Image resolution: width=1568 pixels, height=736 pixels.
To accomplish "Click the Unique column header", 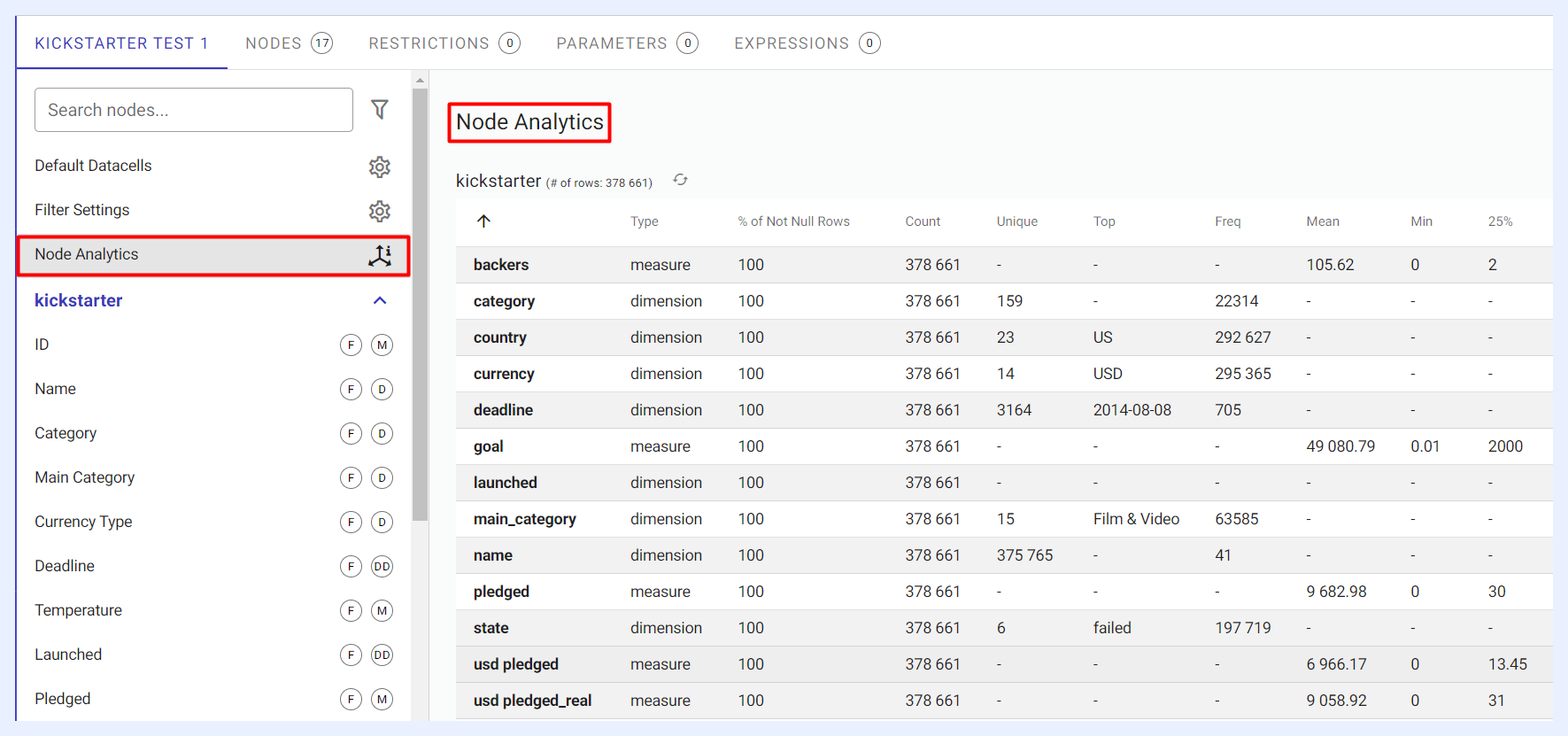I will pyautogui.click(x=1017, y=221).
